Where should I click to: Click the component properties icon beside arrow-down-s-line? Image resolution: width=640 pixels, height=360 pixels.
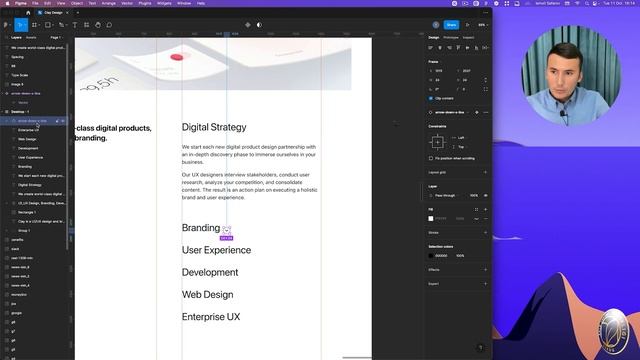[477, 112]
